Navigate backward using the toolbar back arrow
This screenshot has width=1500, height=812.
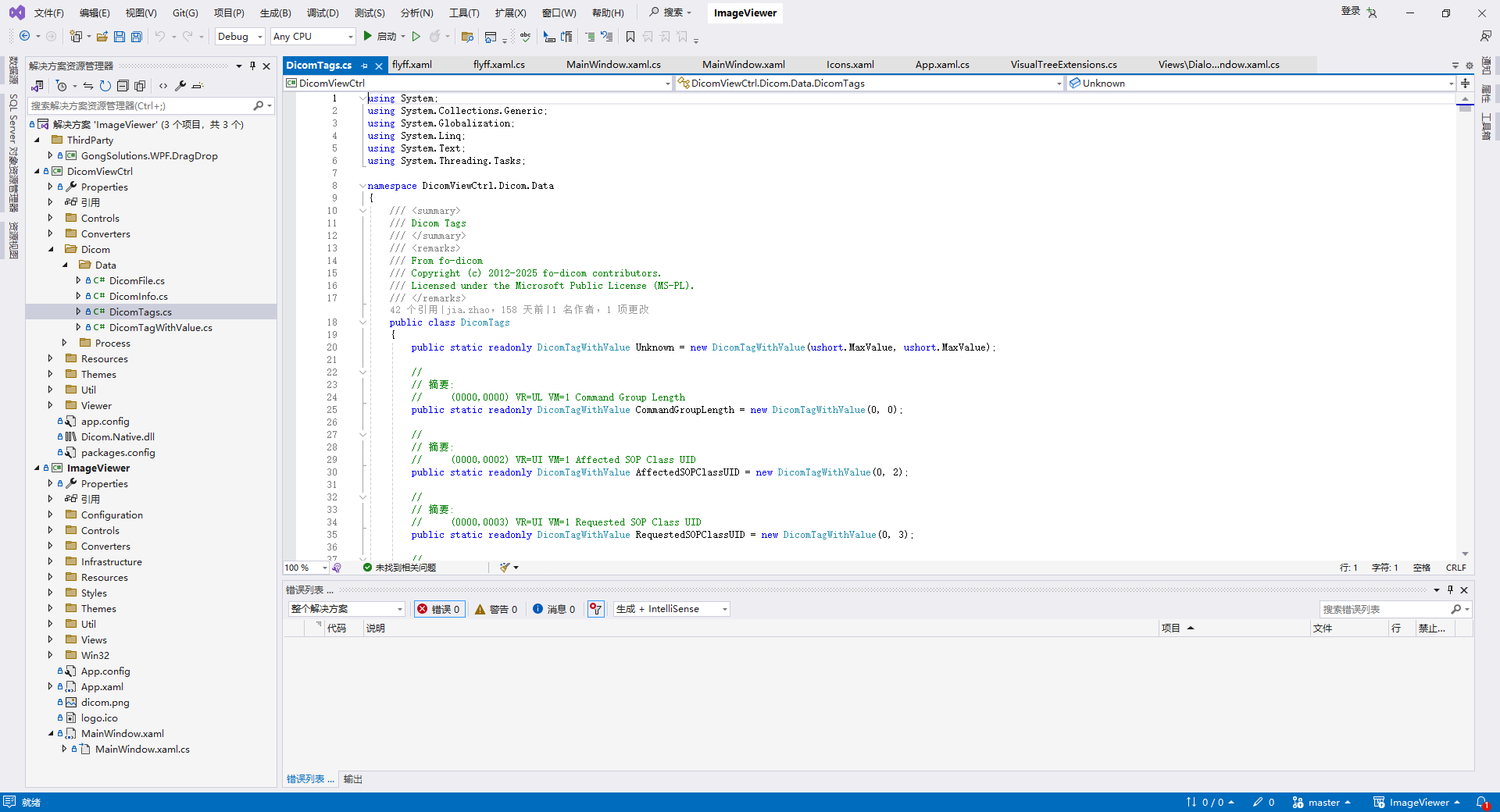(25, 37)
